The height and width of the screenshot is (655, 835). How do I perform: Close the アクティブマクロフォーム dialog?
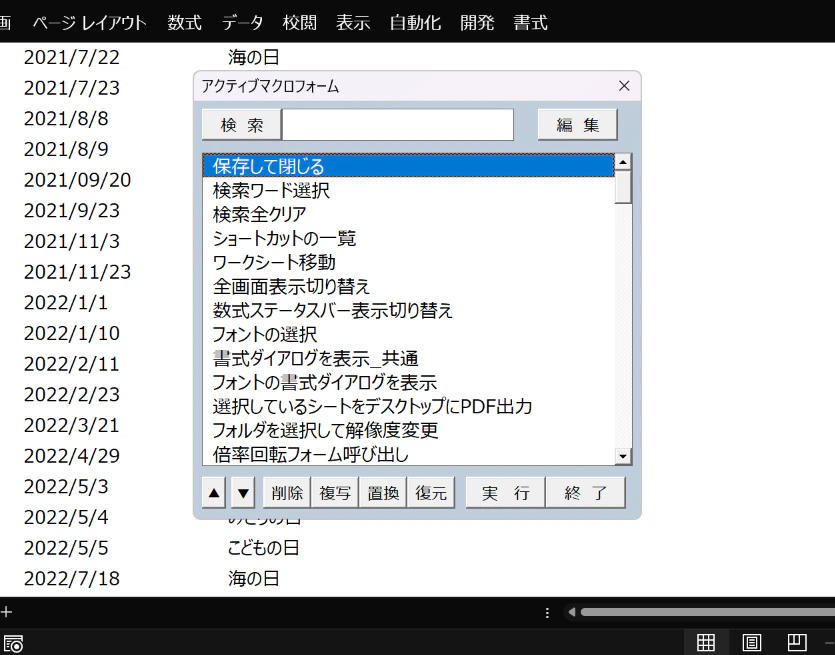624,86
